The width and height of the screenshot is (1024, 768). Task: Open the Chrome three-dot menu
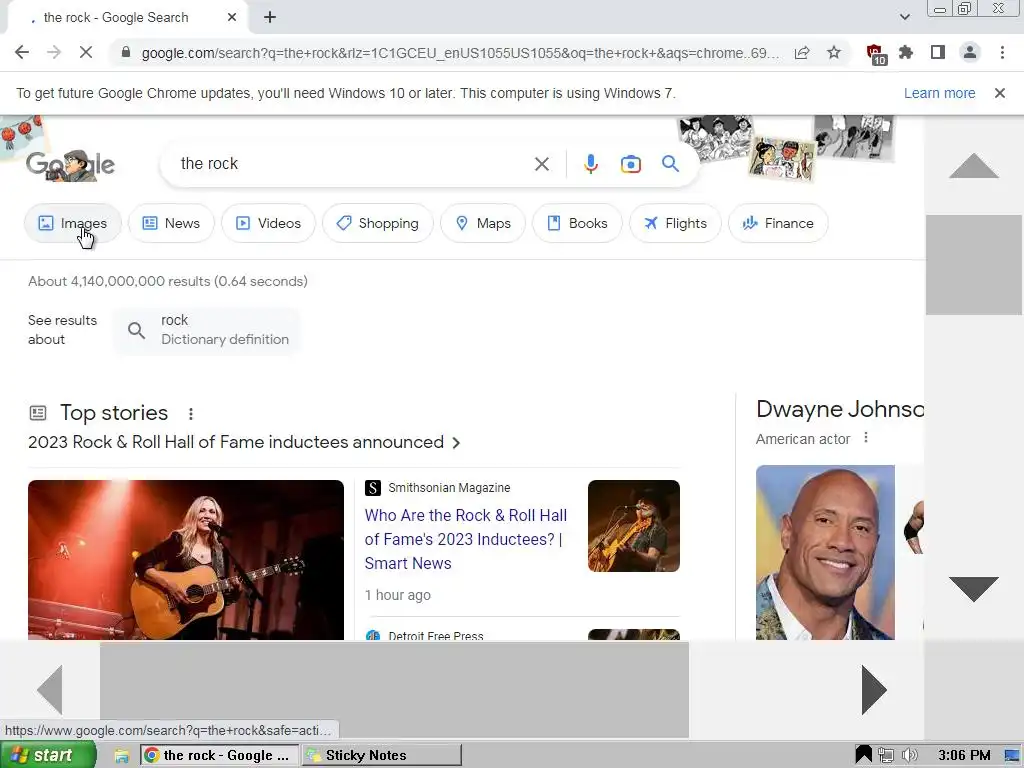tap(1002, 52)
